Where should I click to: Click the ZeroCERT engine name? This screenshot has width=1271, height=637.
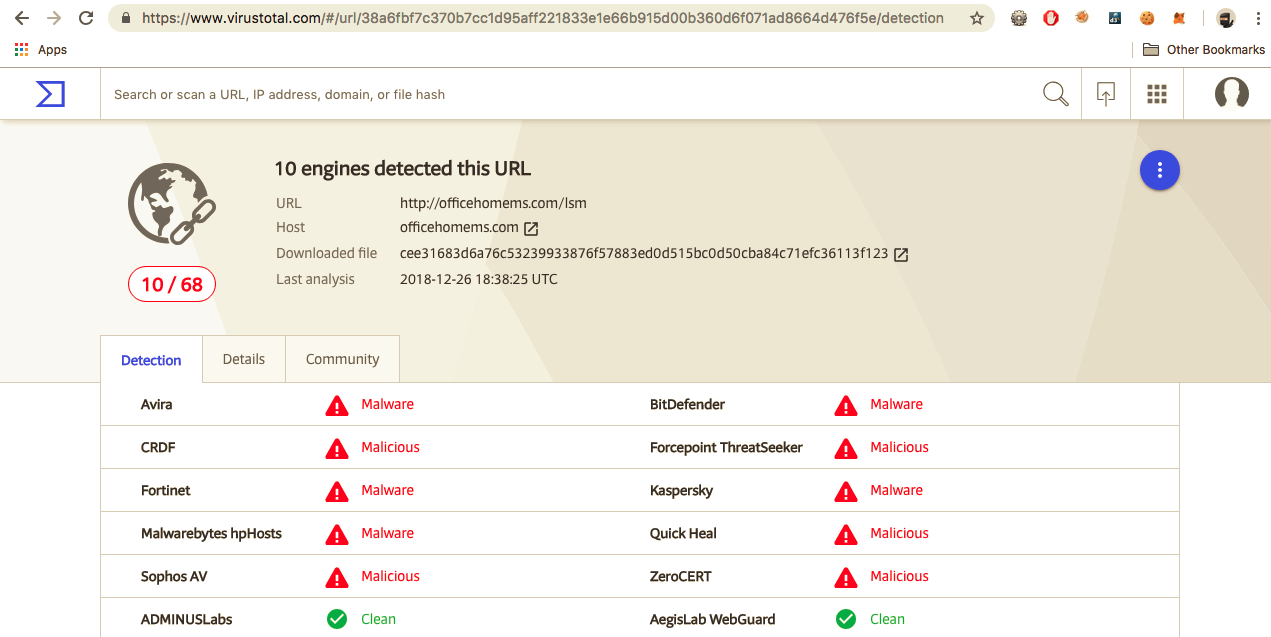click(x=681, y=577)
